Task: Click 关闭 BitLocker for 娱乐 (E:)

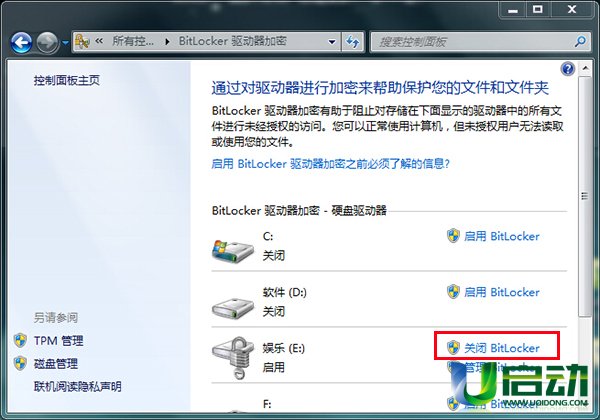Action: pos(493,348)
